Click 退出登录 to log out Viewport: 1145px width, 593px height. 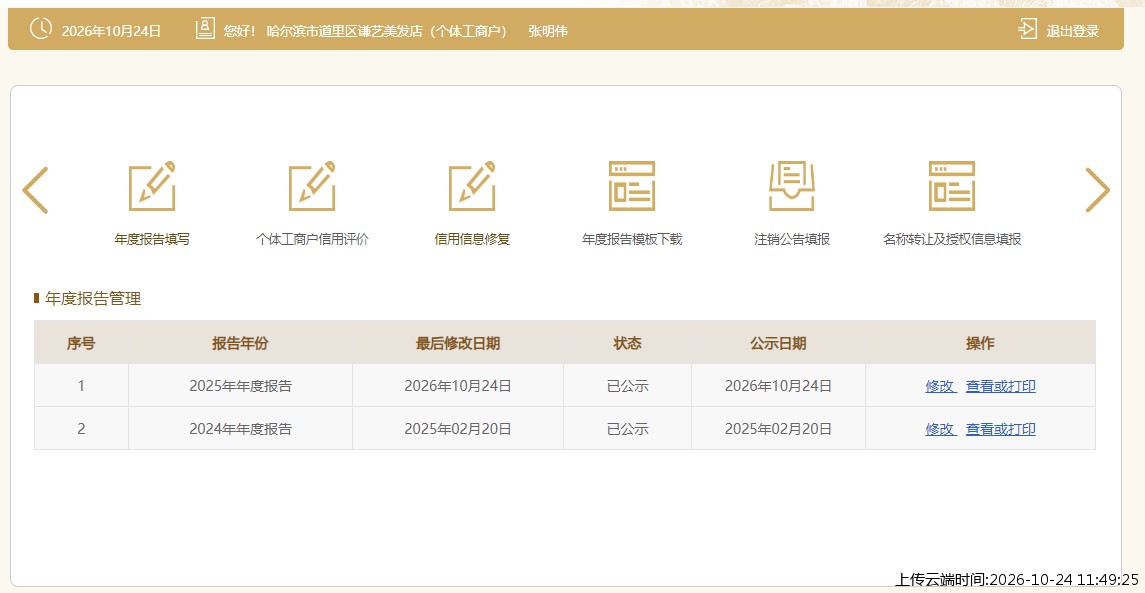click(x=1073, y=31)
